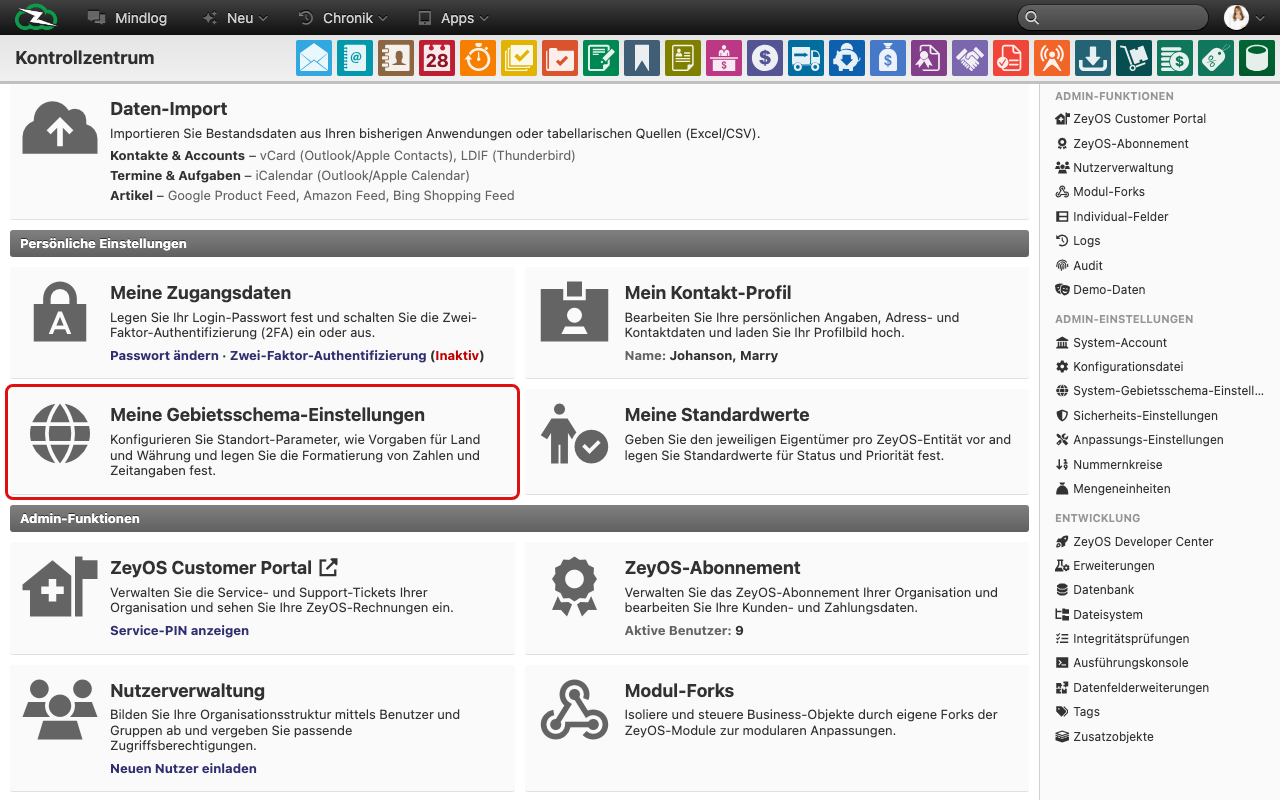Open the red document checklist icon
The width and height of the screenshot is (1280, 800).
coord(1011,58)
